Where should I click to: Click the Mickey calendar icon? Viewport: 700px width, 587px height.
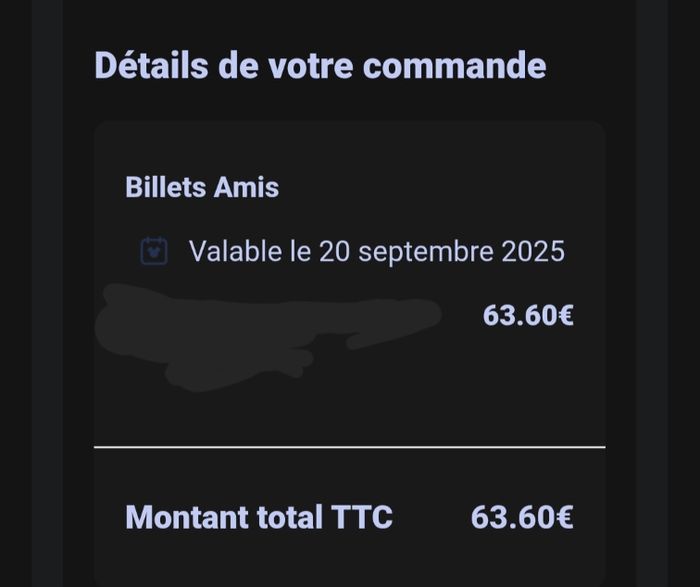154,251
